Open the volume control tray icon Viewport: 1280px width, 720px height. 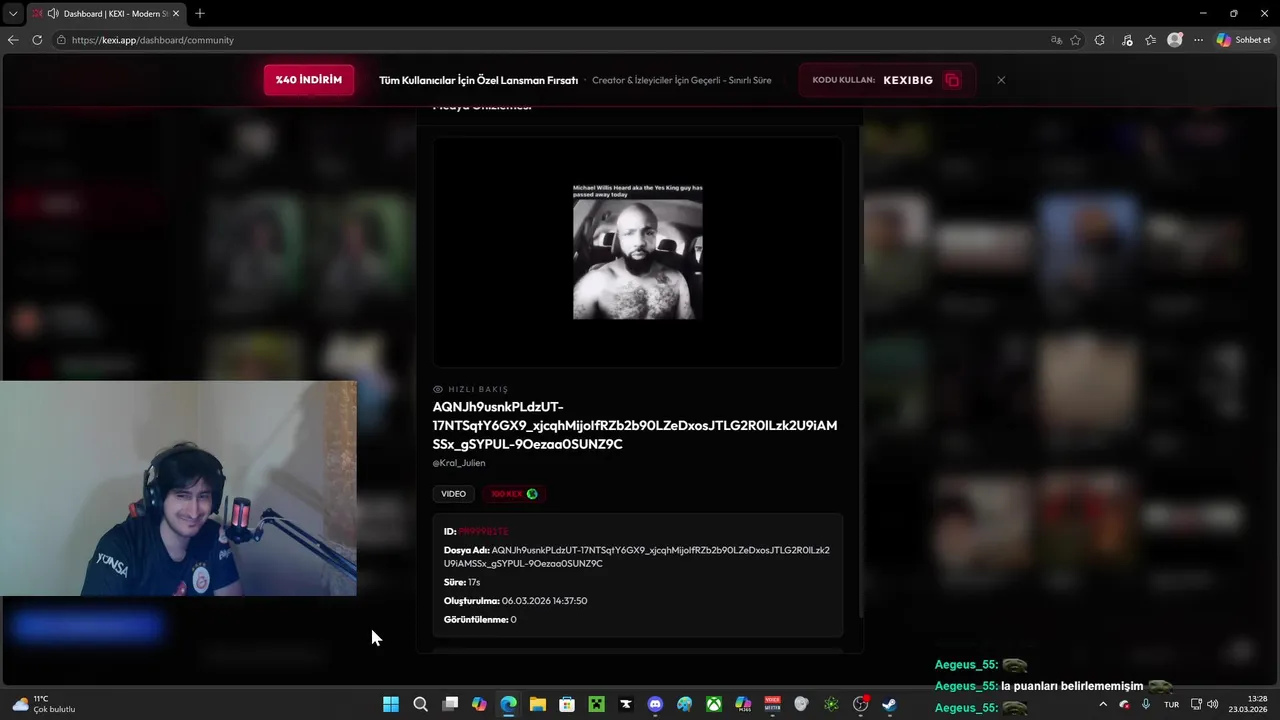pos(1213,704)
